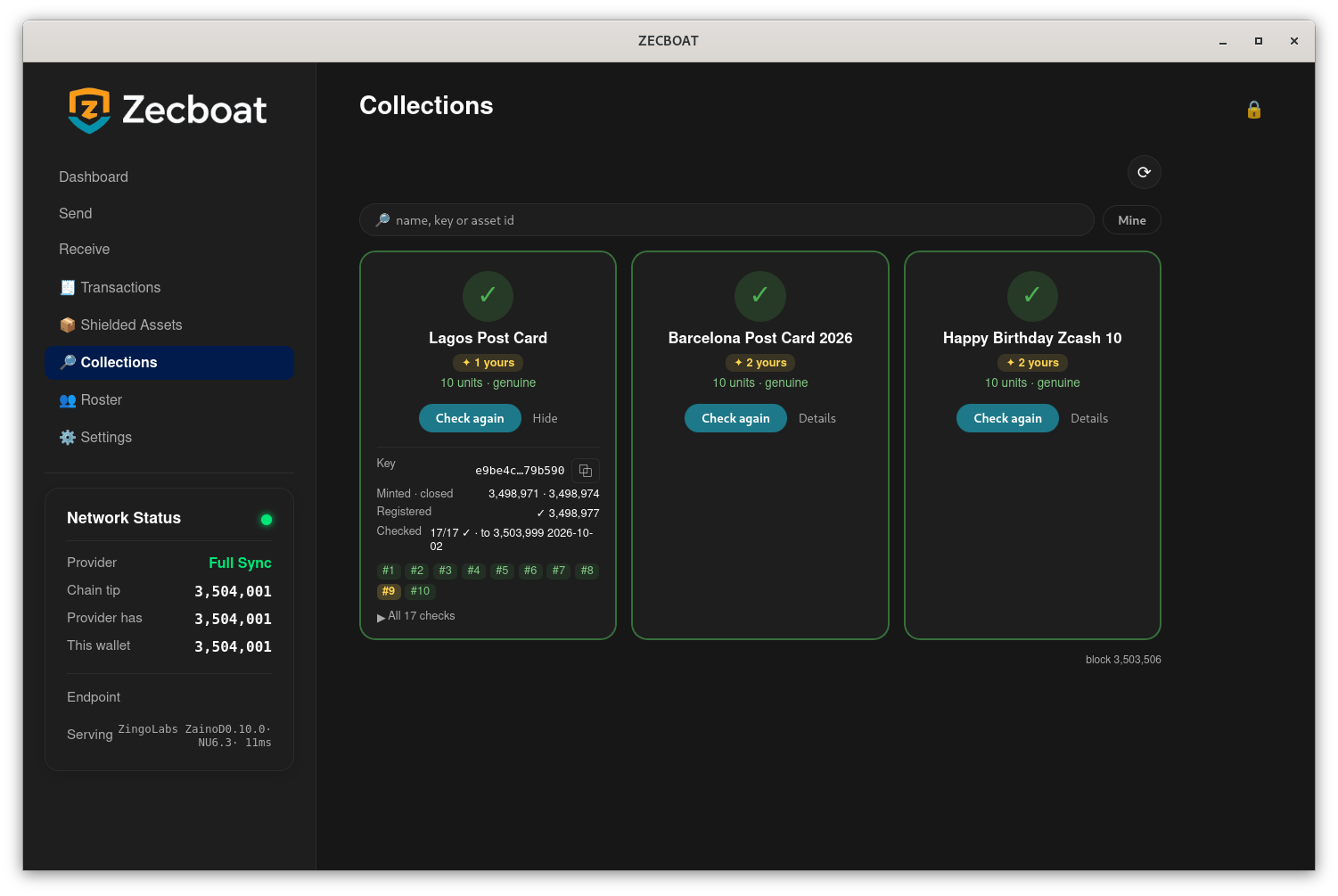Go to the Roster page
This screenshot has width=1338, height=896.
(x=169, y=399)
